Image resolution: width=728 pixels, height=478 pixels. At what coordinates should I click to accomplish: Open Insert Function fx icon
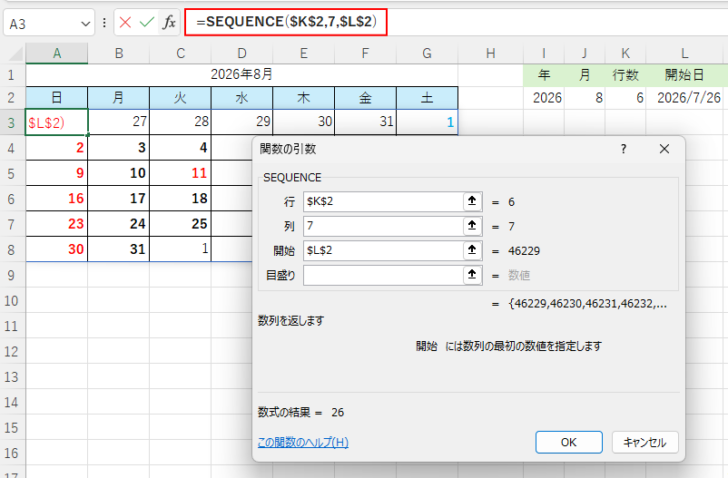[169, 22]
